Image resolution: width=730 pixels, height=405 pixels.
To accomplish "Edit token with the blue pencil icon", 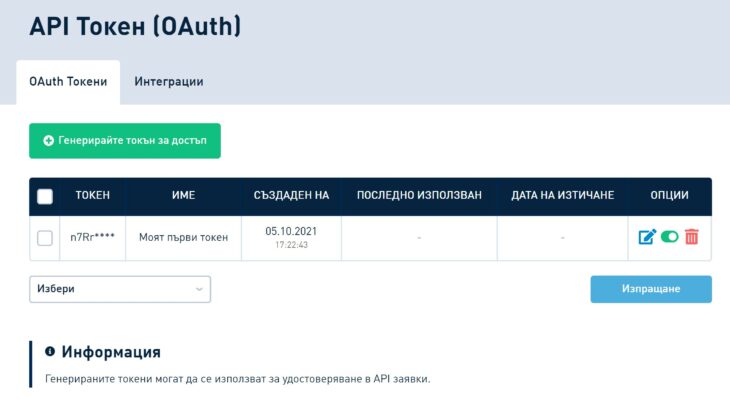I will [647, 237].
